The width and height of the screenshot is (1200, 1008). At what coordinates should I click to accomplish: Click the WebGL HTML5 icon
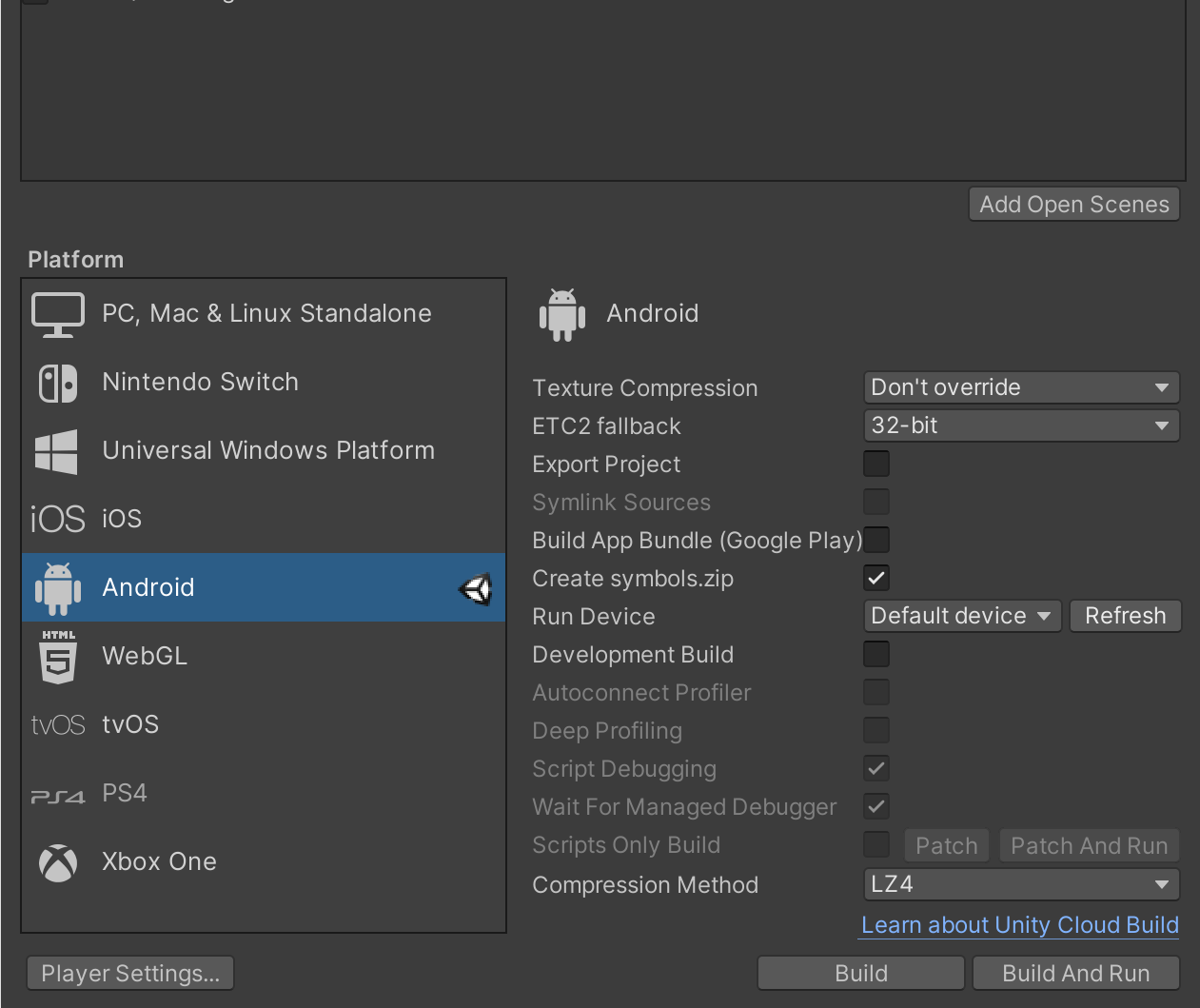[58, 657]
